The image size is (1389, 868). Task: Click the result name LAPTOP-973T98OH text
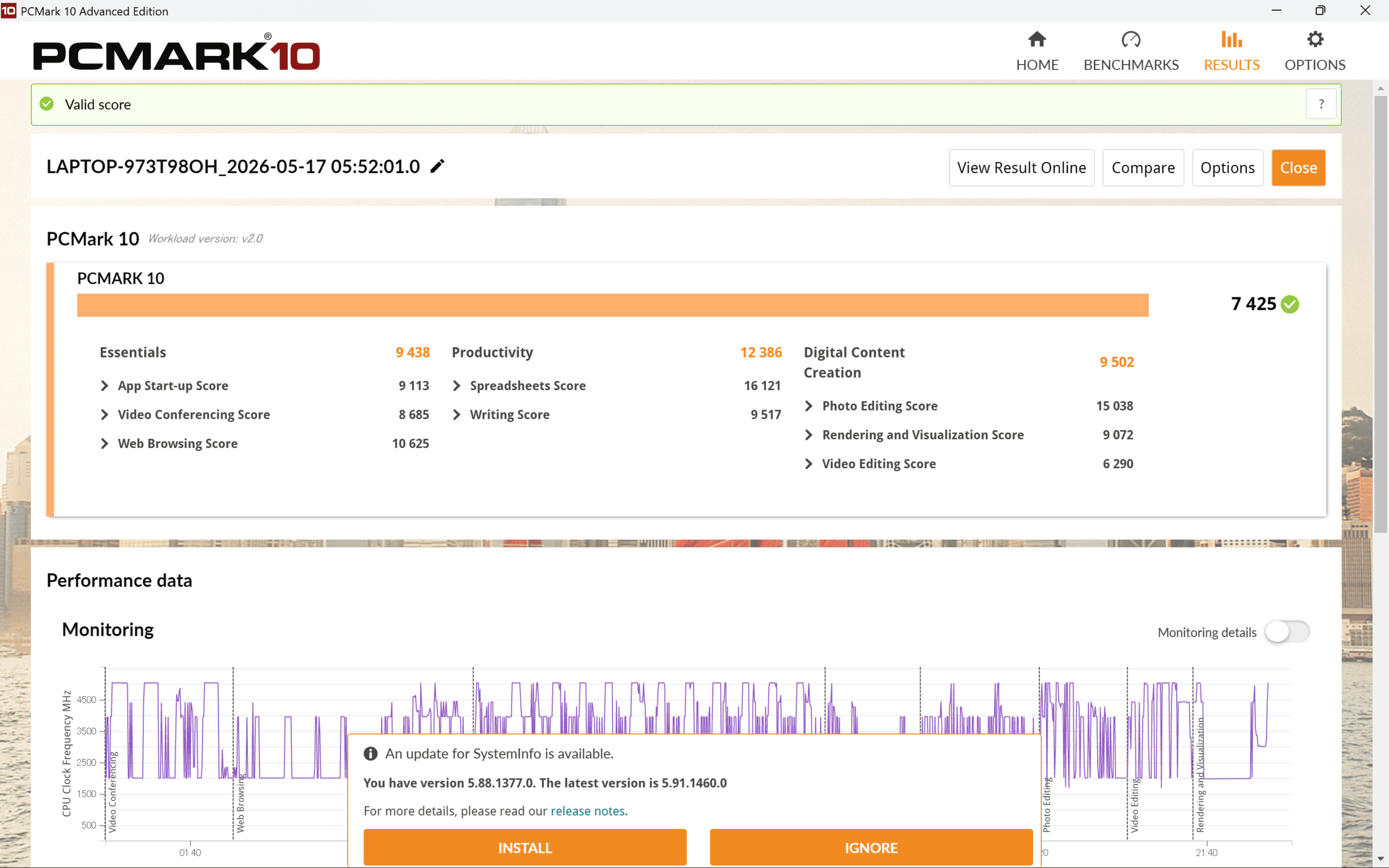tap(233, 167)
